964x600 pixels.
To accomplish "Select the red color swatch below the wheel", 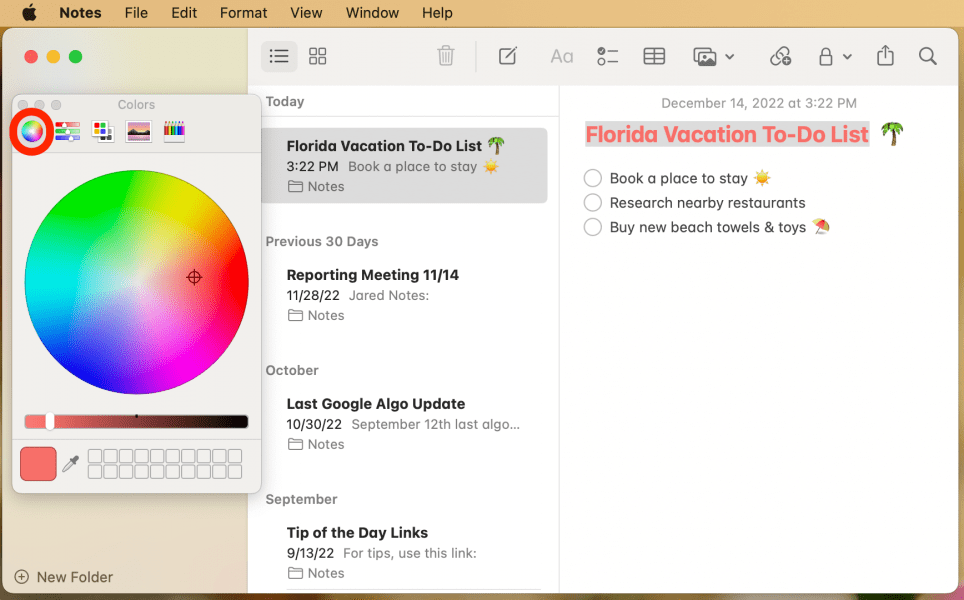I will pyautogui.click(x=37, y=463).
